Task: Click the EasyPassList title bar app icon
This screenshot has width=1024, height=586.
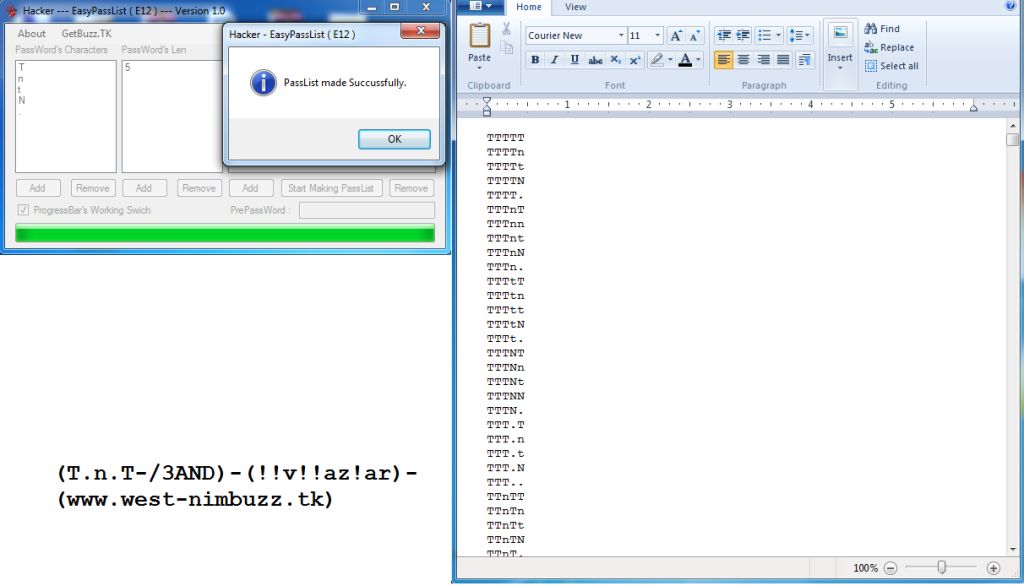Action: point(11,10)
